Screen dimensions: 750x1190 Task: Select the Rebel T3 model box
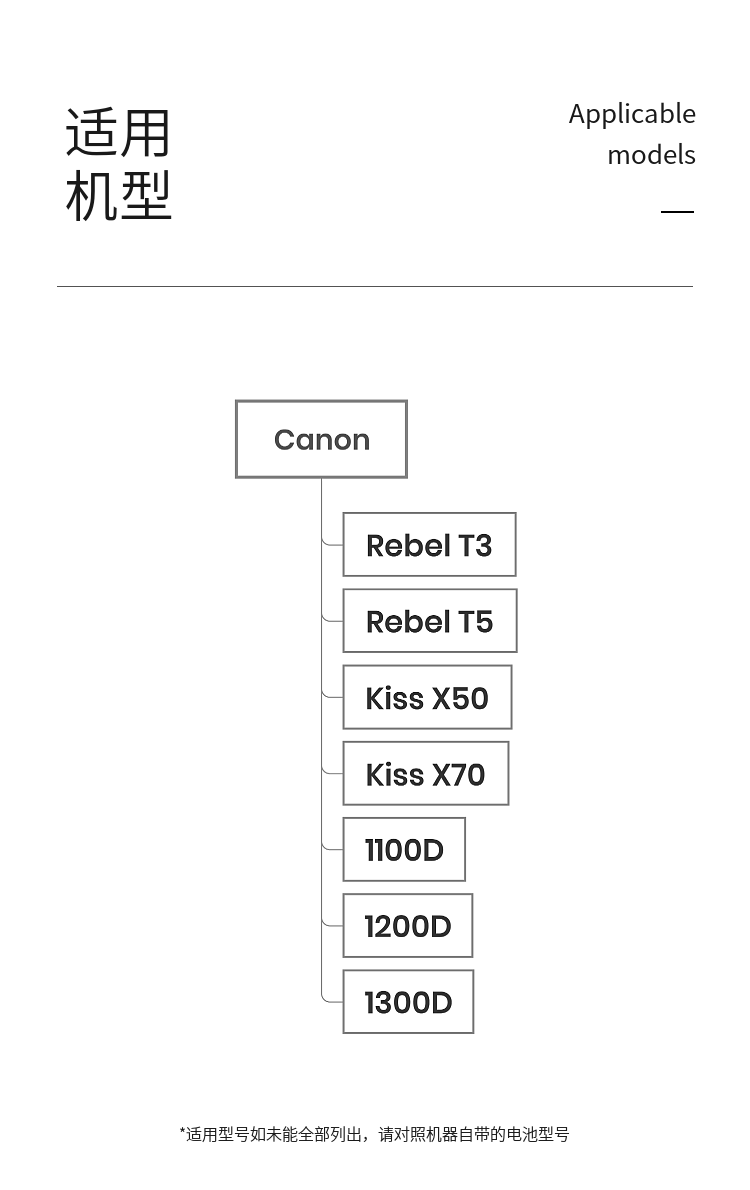point(430,544)
